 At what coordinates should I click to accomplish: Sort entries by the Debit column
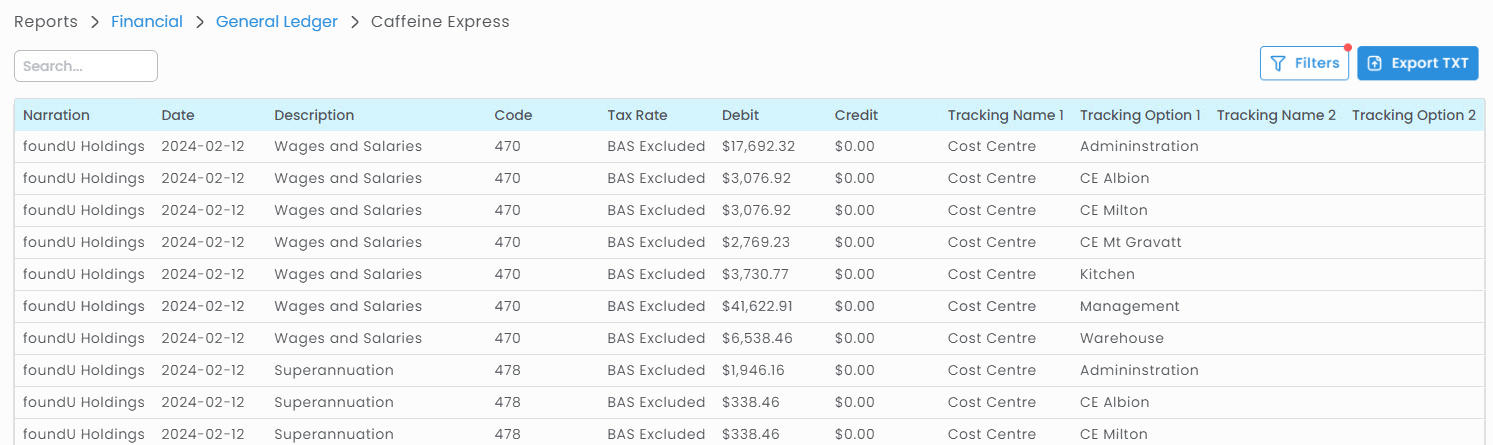tap(741, 115)
